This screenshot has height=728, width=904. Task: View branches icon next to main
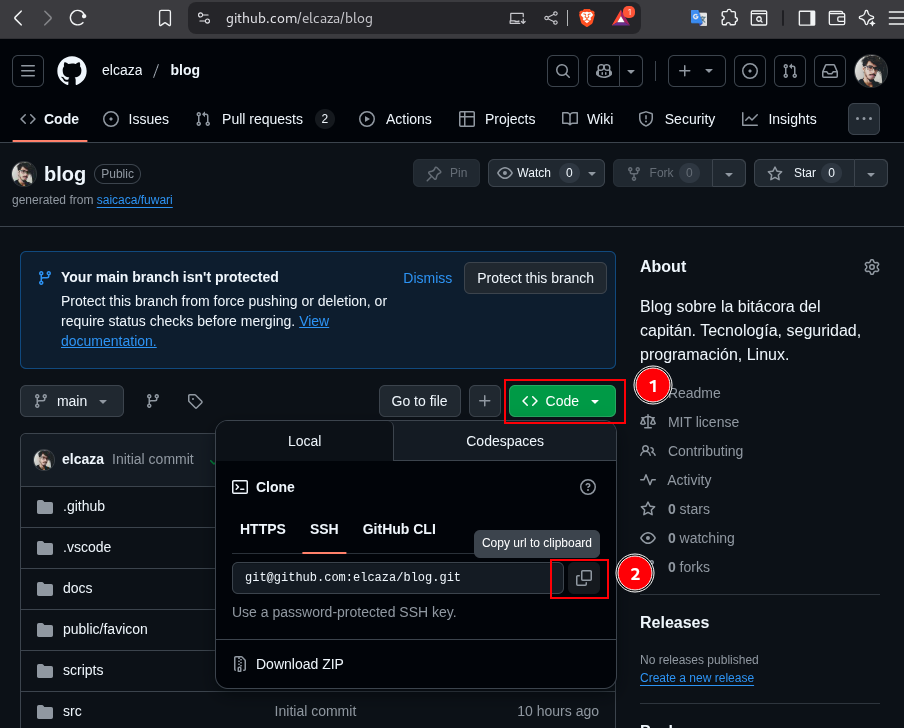click(153, 401)
